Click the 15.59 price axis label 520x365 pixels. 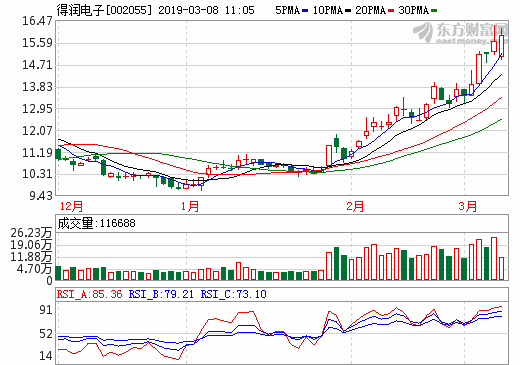pyautogui.click(x=37, y=43)
